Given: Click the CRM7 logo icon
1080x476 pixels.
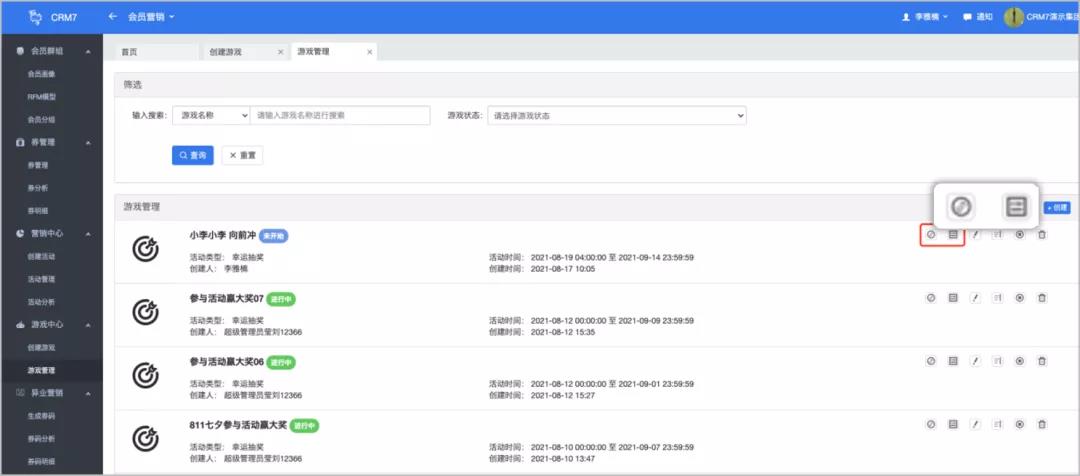Looking at the screenshot, I should 35,17.
